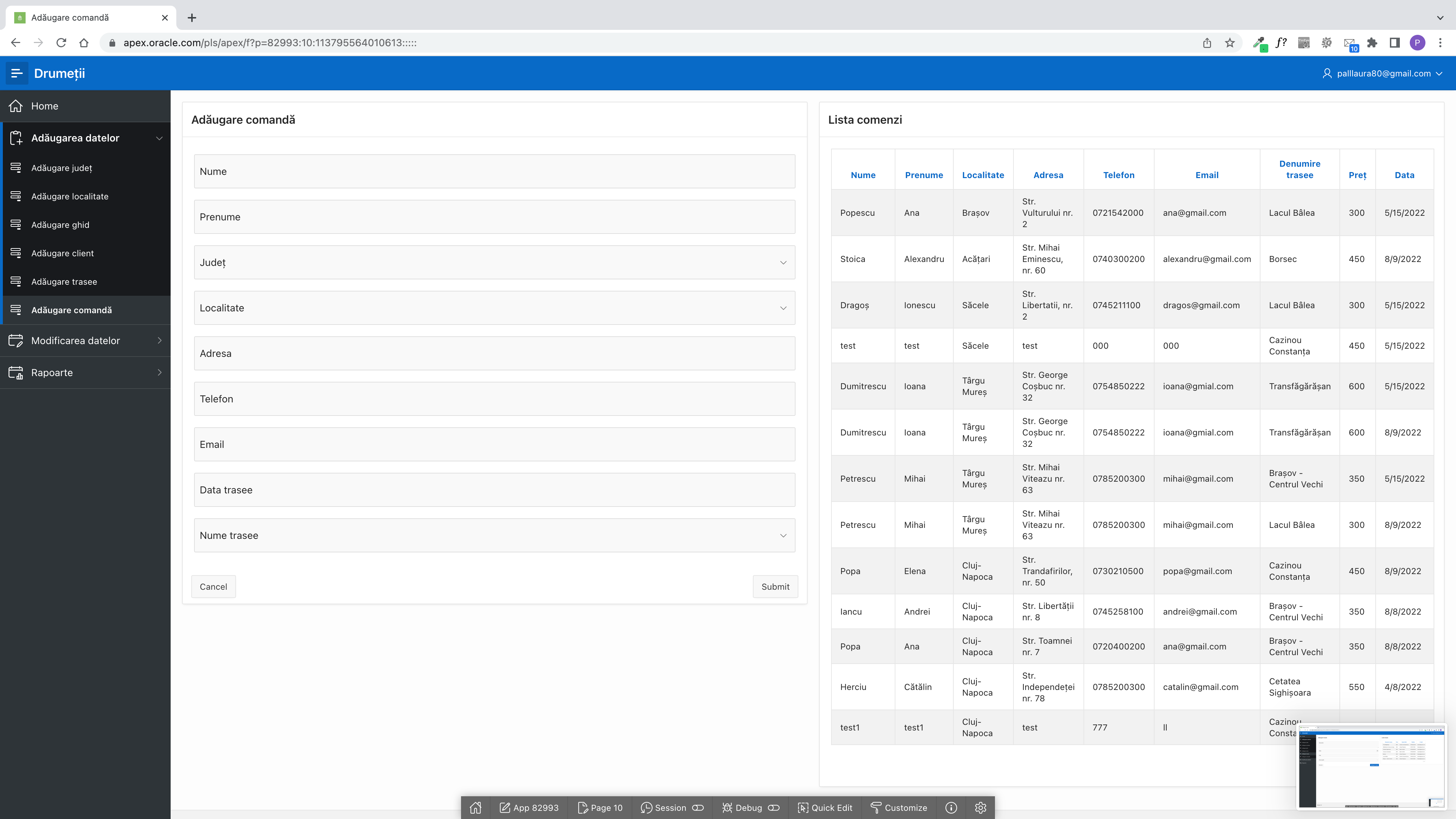Select Home in the sidebar
Screen dimensions: 1456x819
click(x=45, y=106)
